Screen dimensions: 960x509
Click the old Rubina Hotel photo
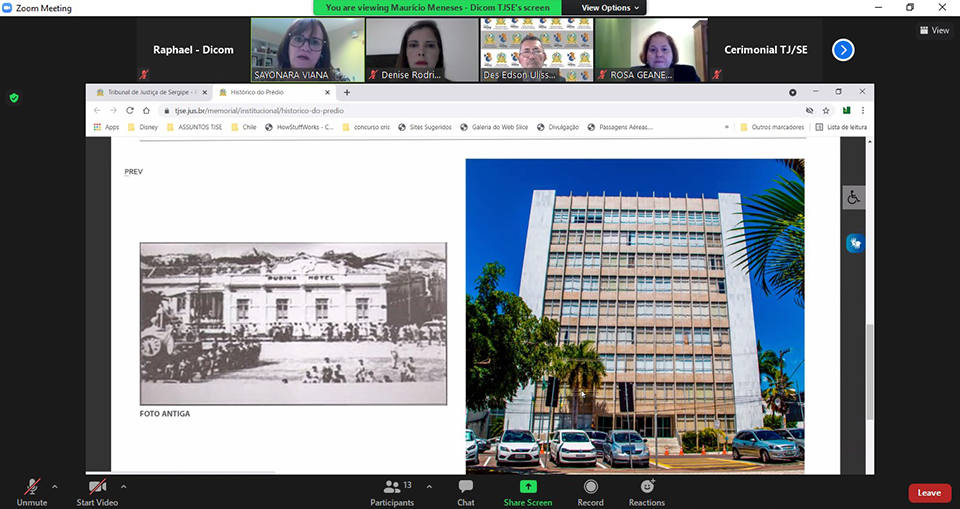tap(293, 323)
